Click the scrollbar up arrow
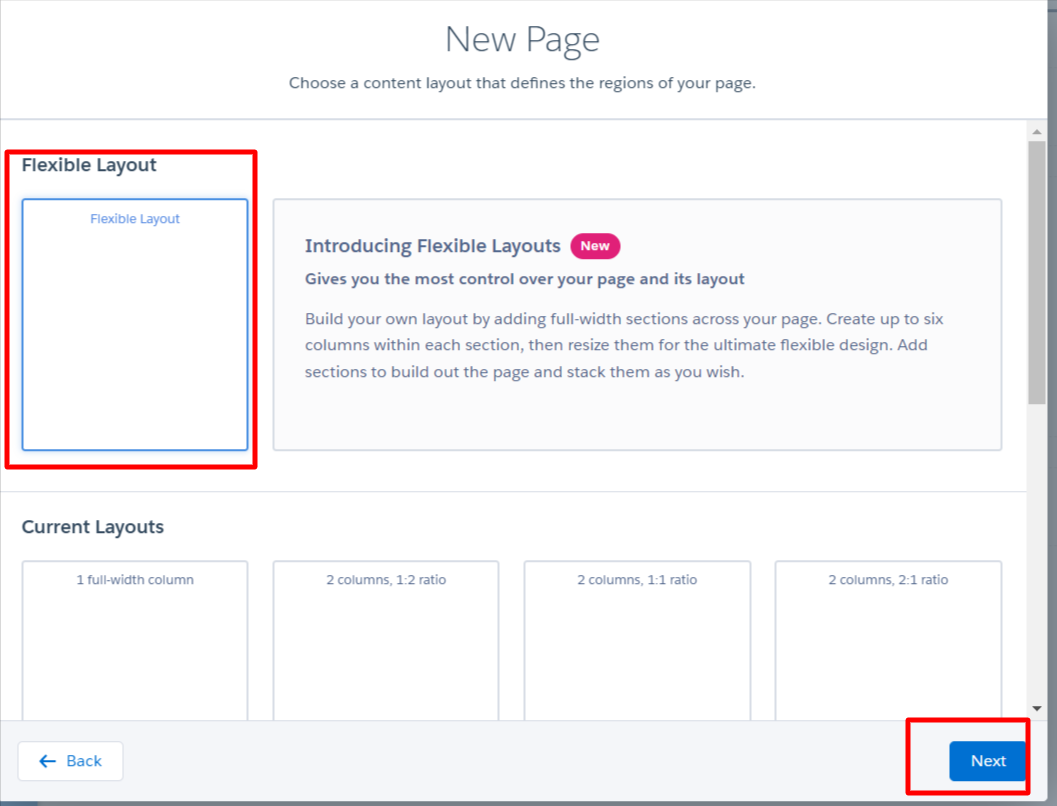Screen dimensions: 1057x806 pos(1036,130)
